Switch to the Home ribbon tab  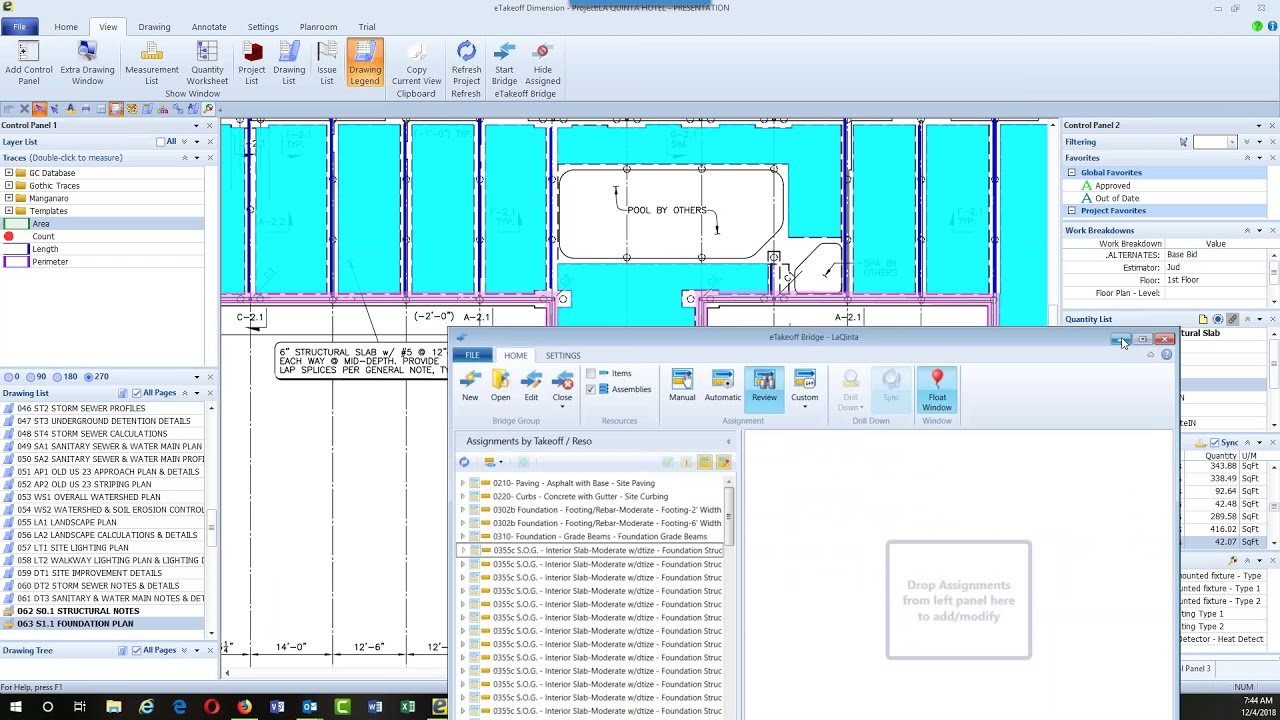coord(66,27)
